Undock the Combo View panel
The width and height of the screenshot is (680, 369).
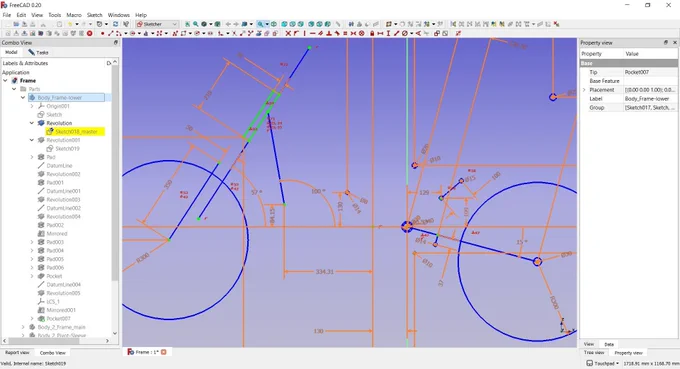coord(116,42)
